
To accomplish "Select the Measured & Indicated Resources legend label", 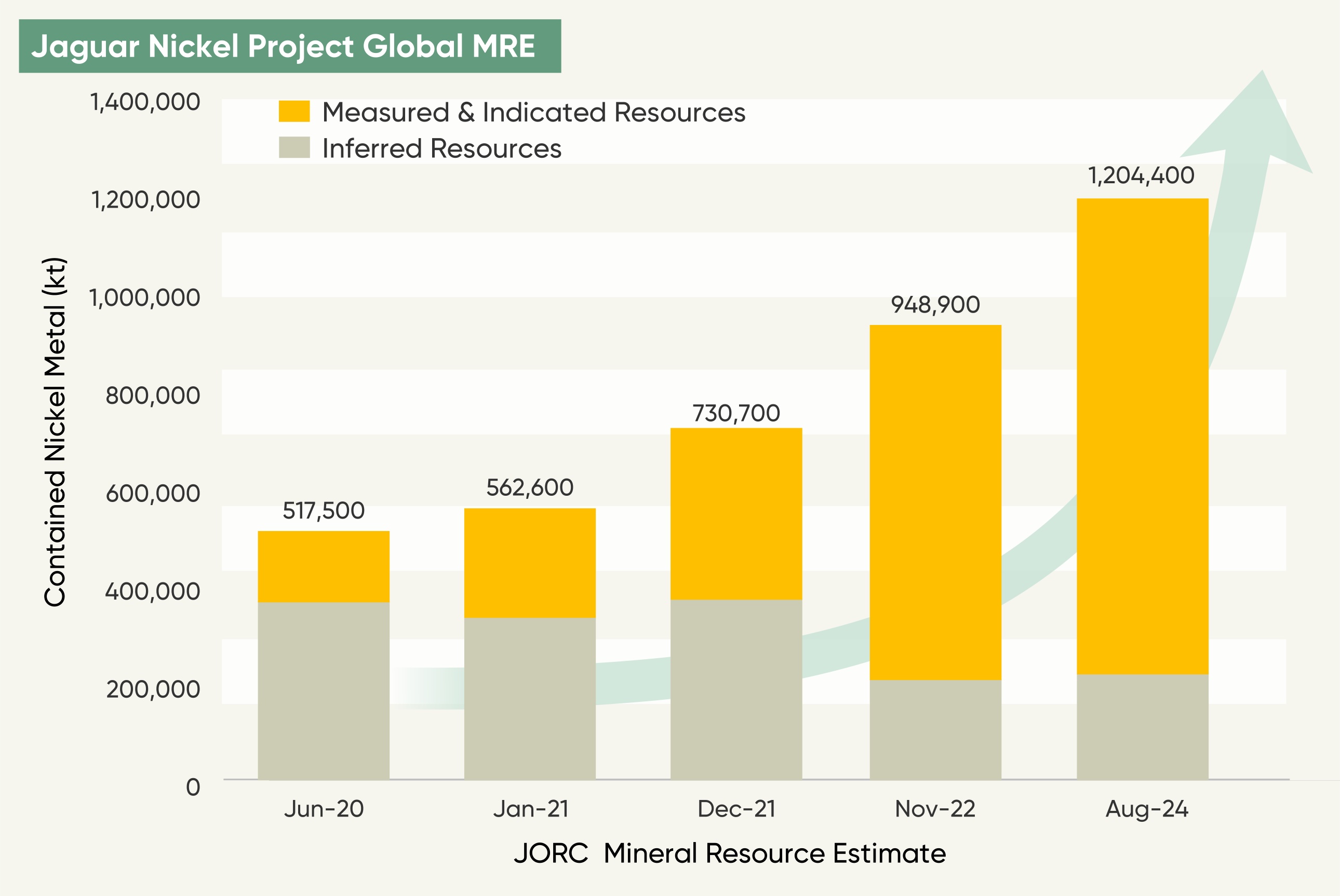I will coord(533,112).
